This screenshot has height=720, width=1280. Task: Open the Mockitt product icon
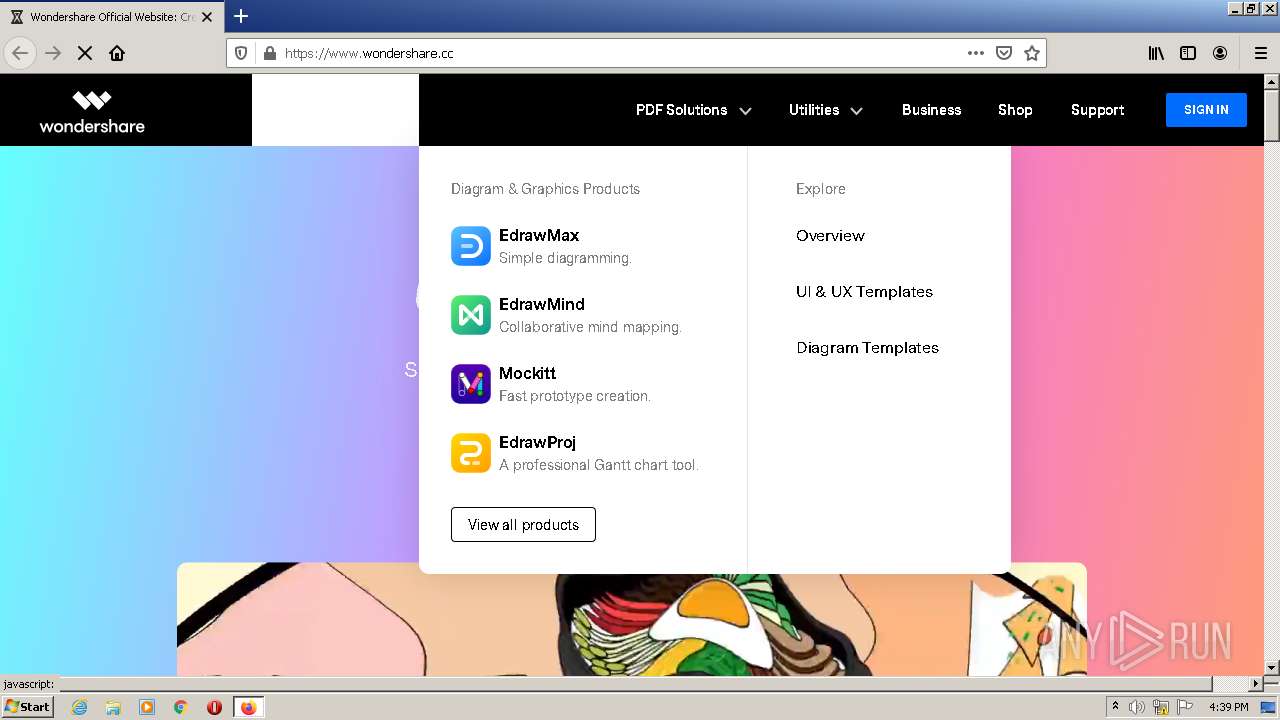coord(471,384)
